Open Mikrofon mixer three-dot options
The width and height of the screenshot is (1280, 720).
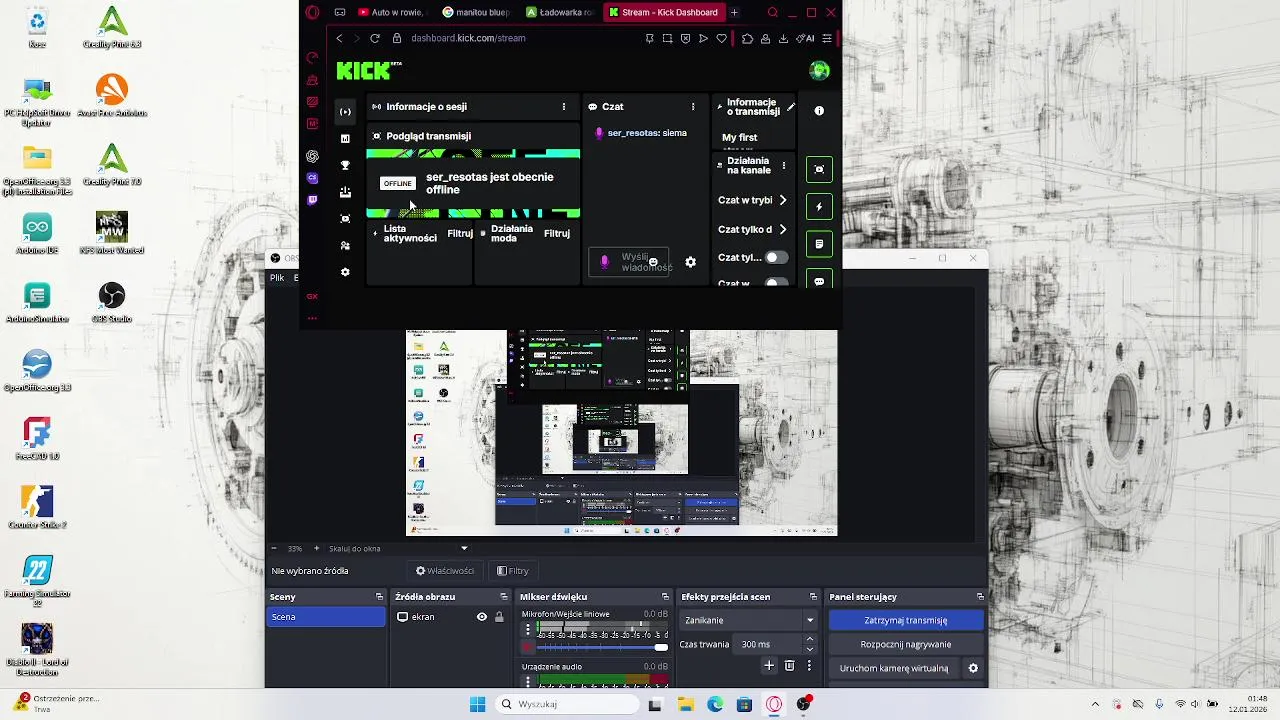pos(528,630)
